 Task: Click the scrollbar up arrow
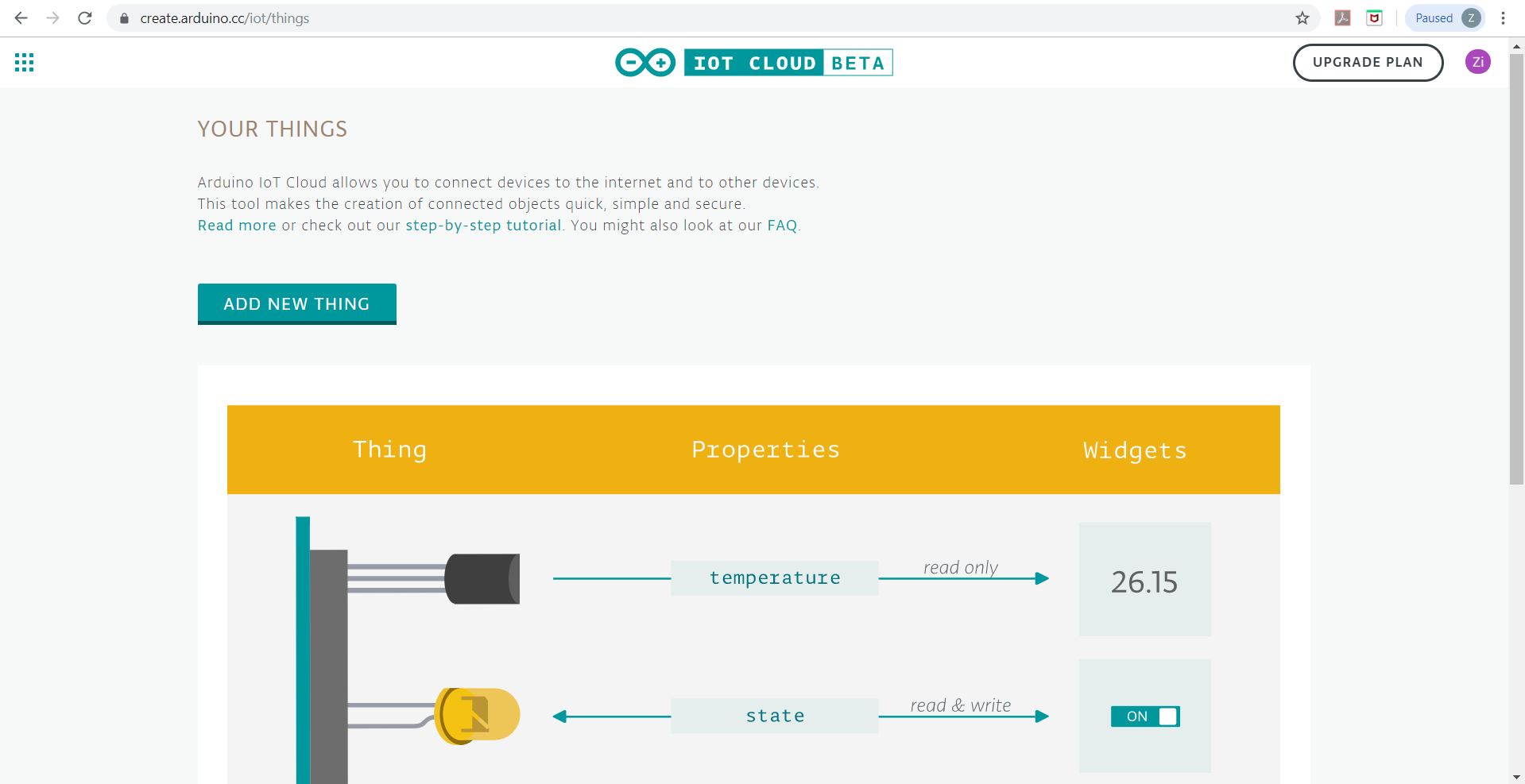tap(1516, 46)
